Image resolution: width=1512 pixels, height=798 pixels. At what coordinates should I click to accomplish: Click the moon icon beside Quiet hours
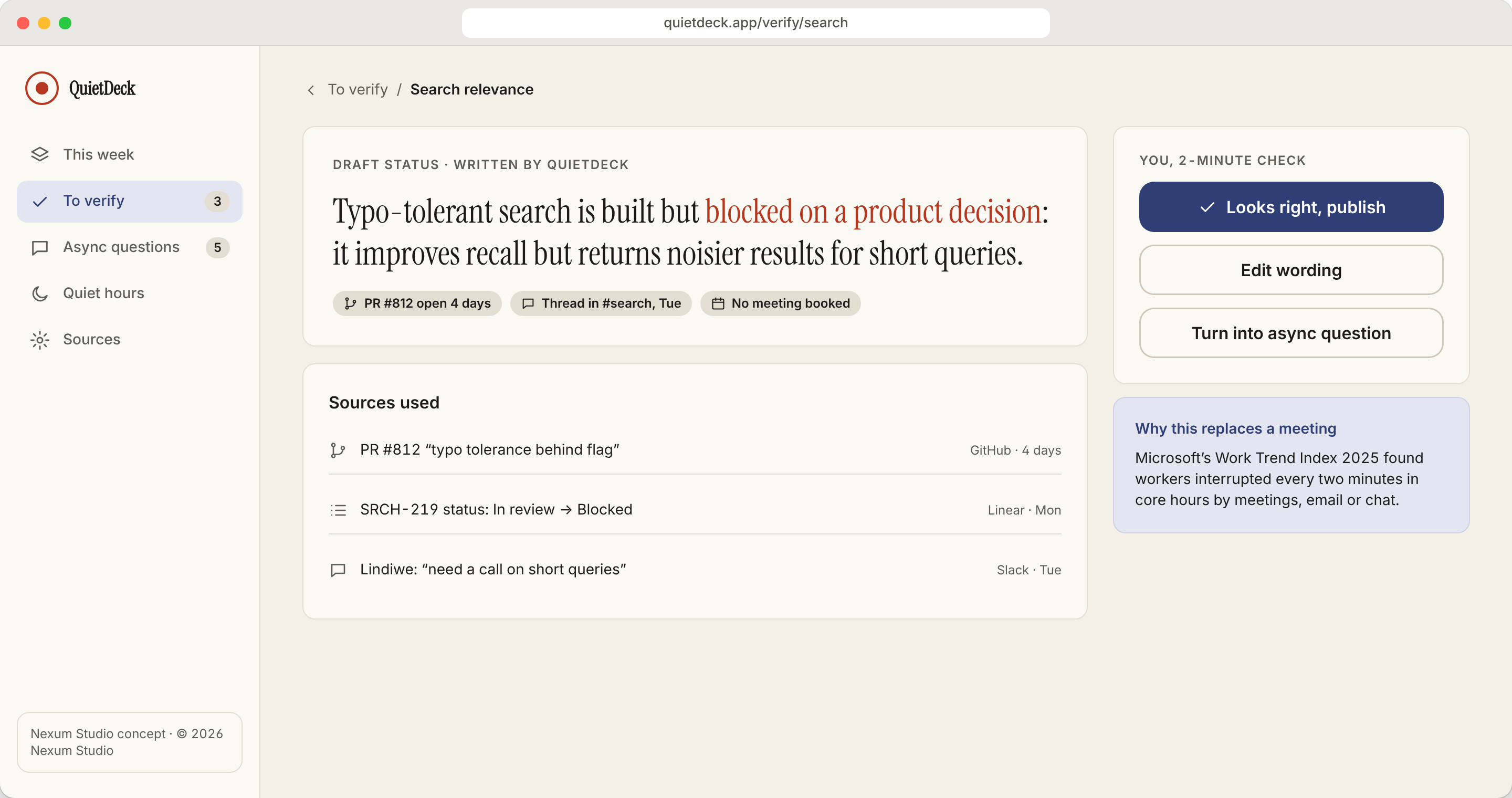coord(39,293)
